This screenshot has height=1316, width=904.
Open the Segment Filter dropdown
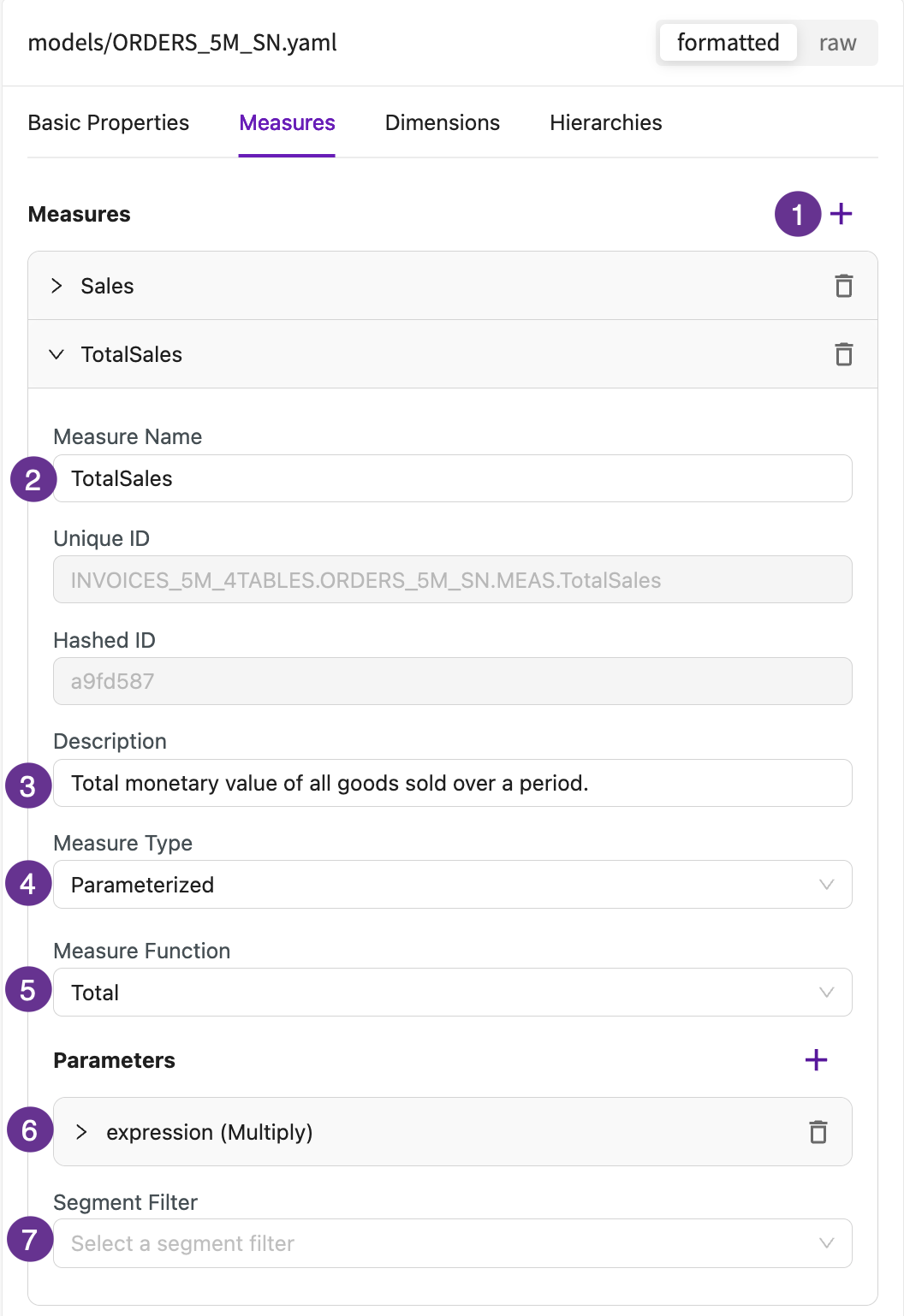point(453,1243)
